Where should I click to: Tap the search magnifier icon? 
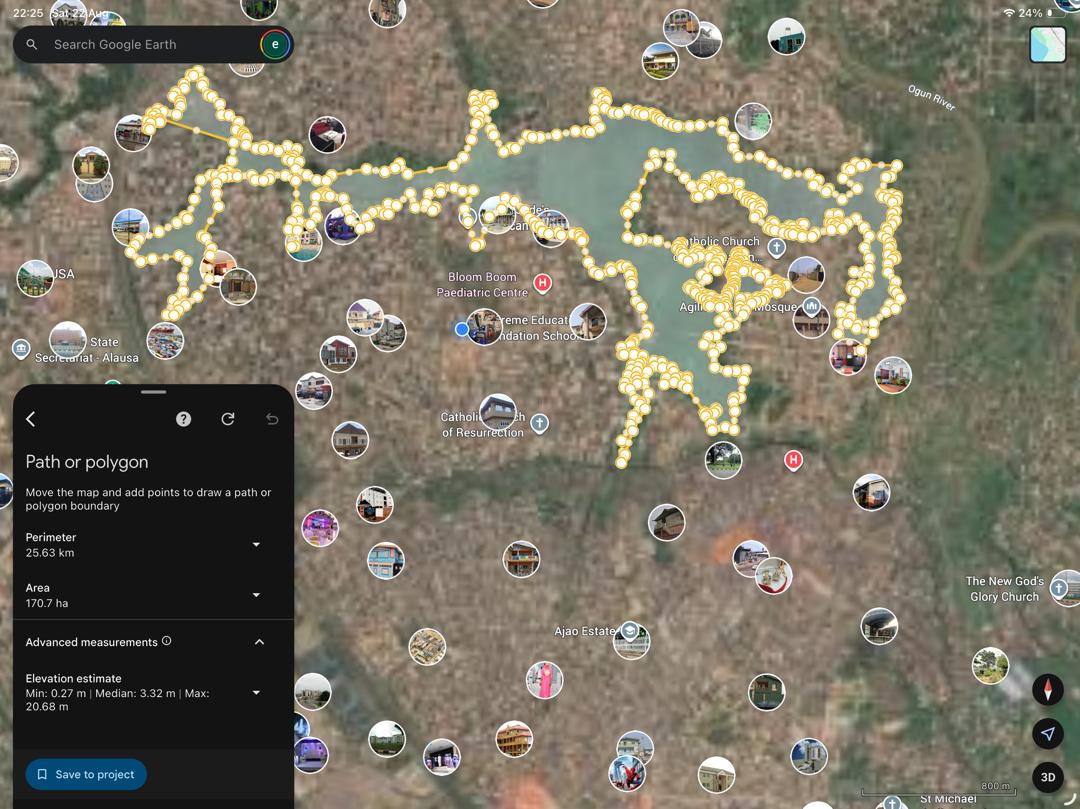coord(32,45)
